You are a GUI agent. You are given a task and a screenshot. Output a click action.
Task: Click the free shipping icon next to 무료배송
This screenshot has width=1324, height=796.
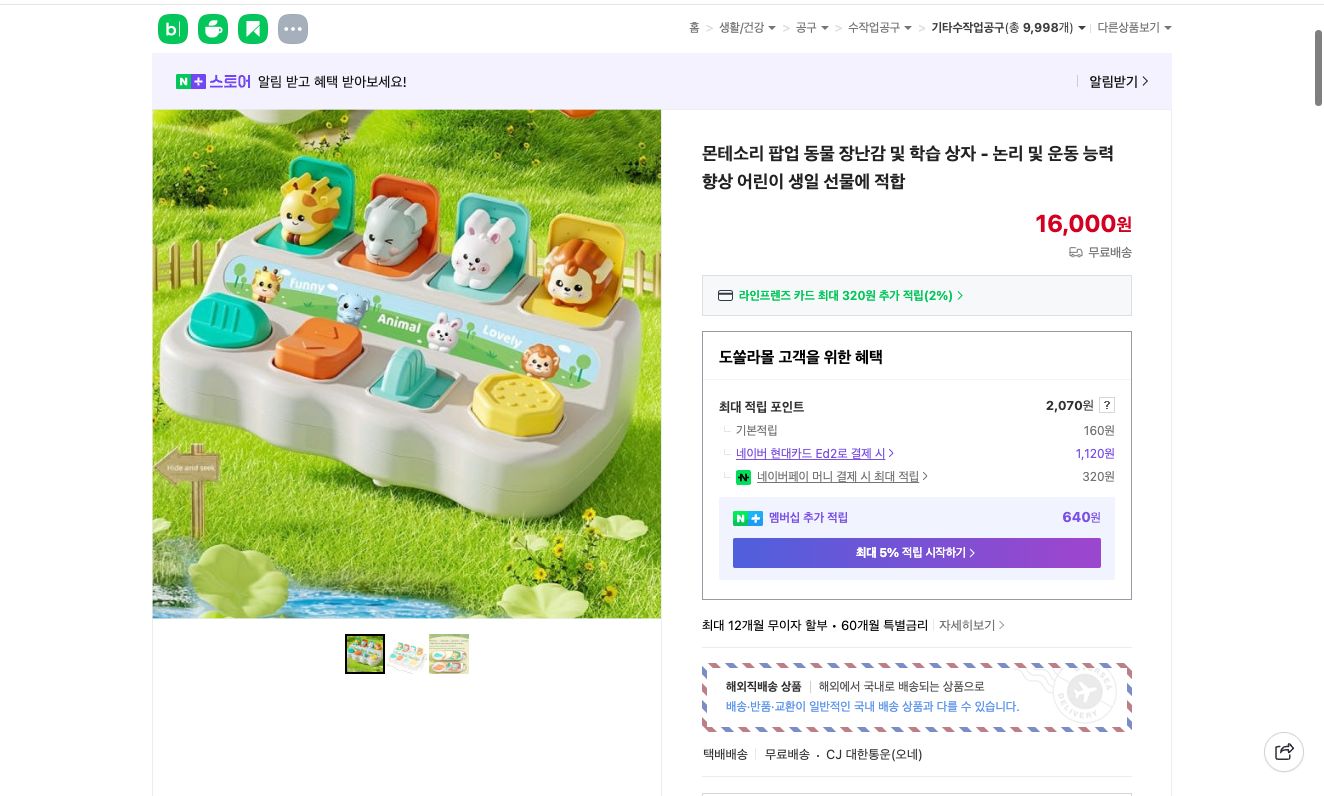1075,252
